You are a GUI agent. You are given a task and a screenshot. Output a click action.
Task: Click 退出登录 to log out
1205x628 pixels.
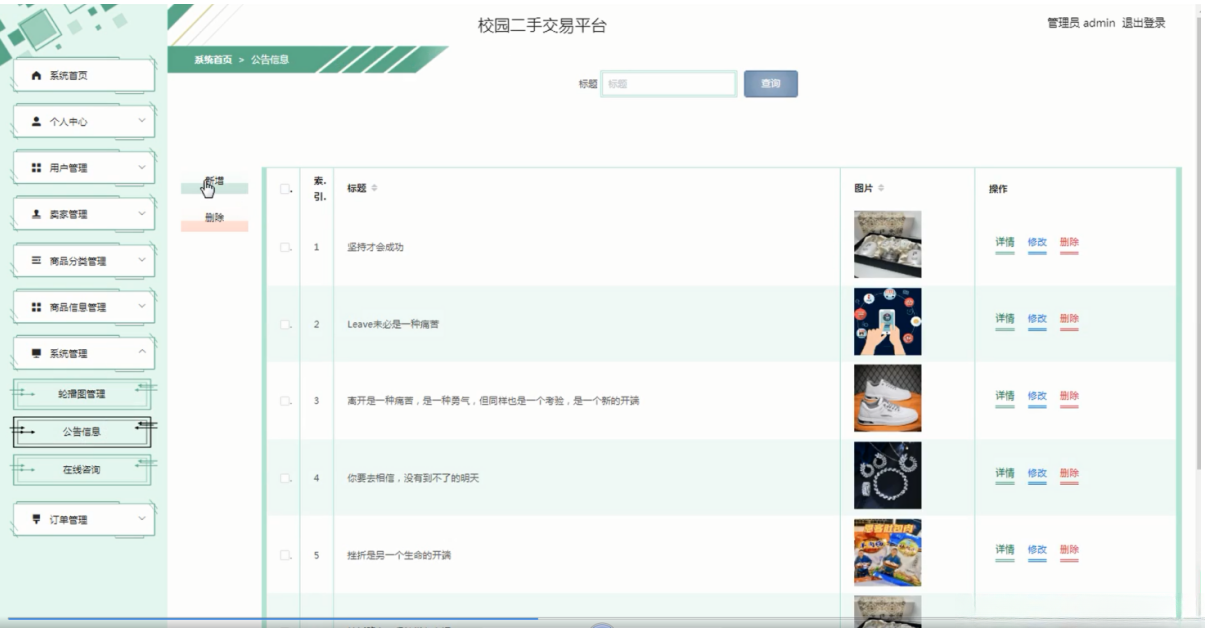point(1143,23)
